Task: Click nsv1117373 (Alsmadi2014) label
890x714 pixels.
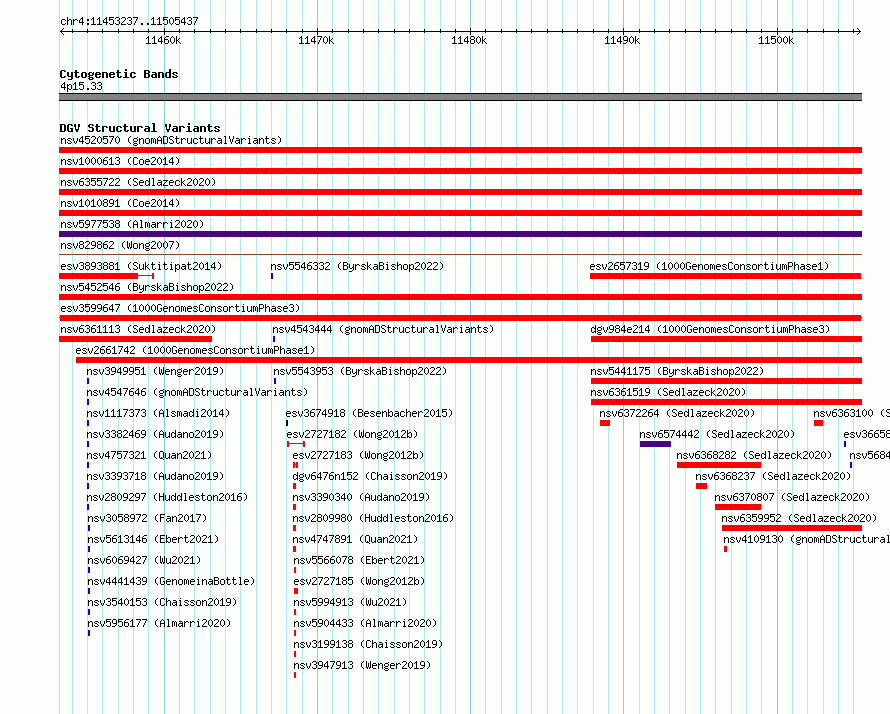Action: (158, 413)
